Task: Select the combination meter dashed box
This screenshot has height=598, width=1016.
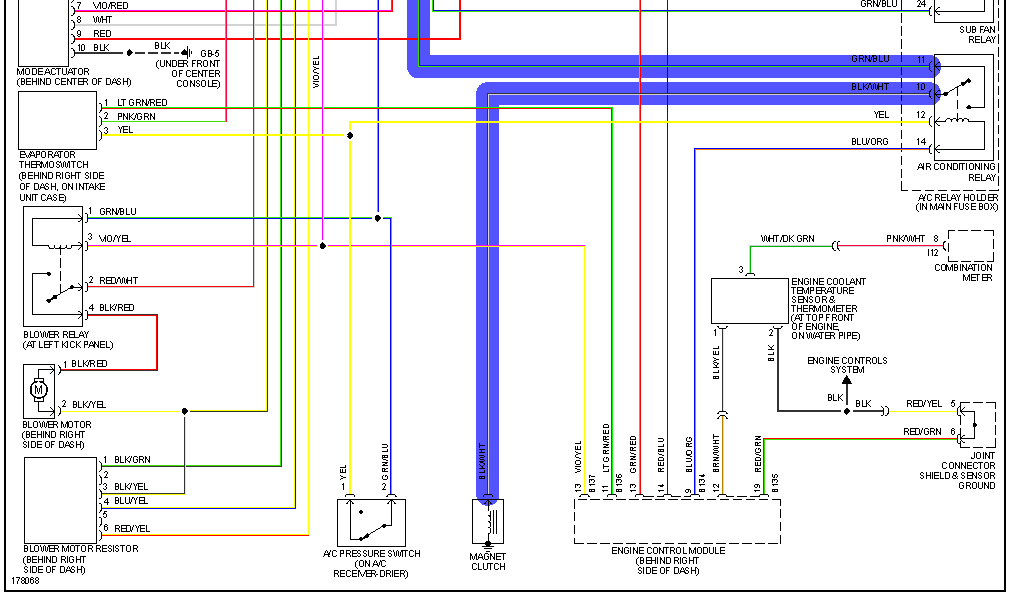Action: (970, 246)
